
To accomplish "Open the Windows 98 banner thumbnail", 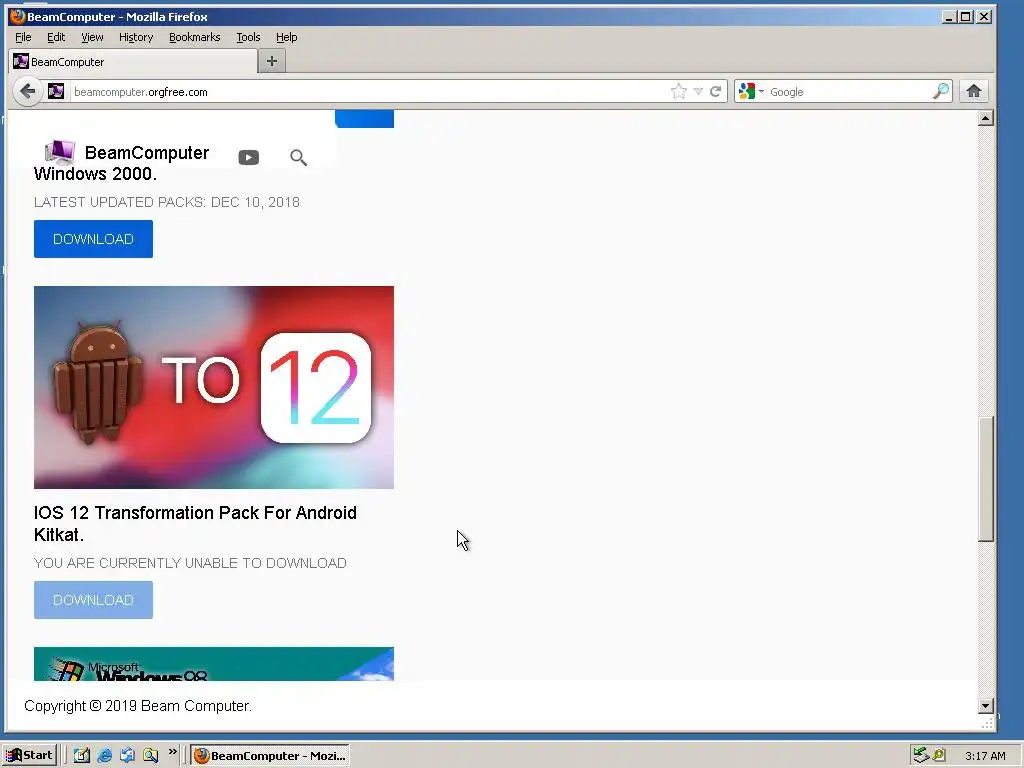I will pos(214,664).
